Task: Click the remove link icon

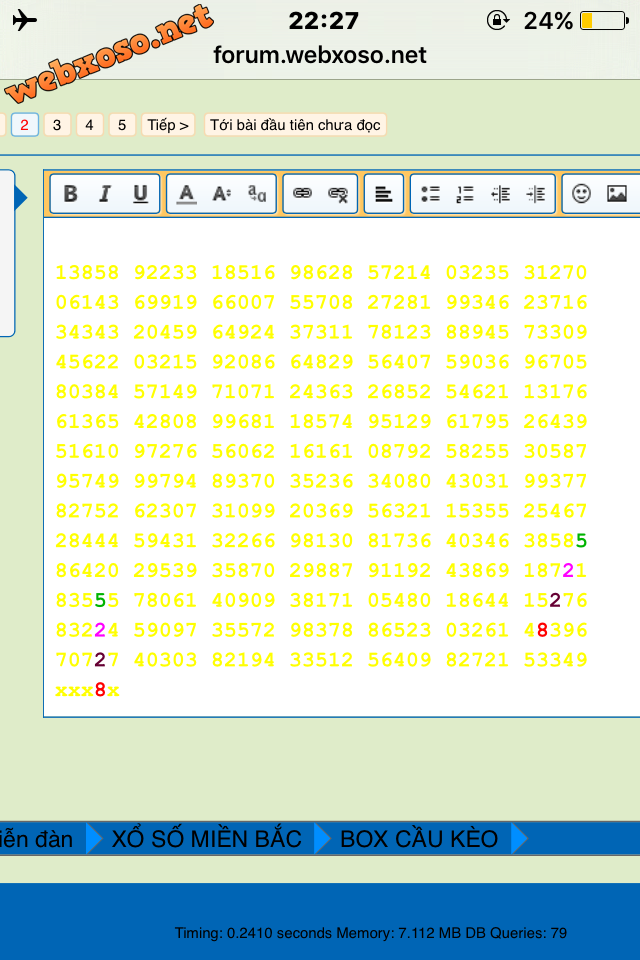Action: 338,194
